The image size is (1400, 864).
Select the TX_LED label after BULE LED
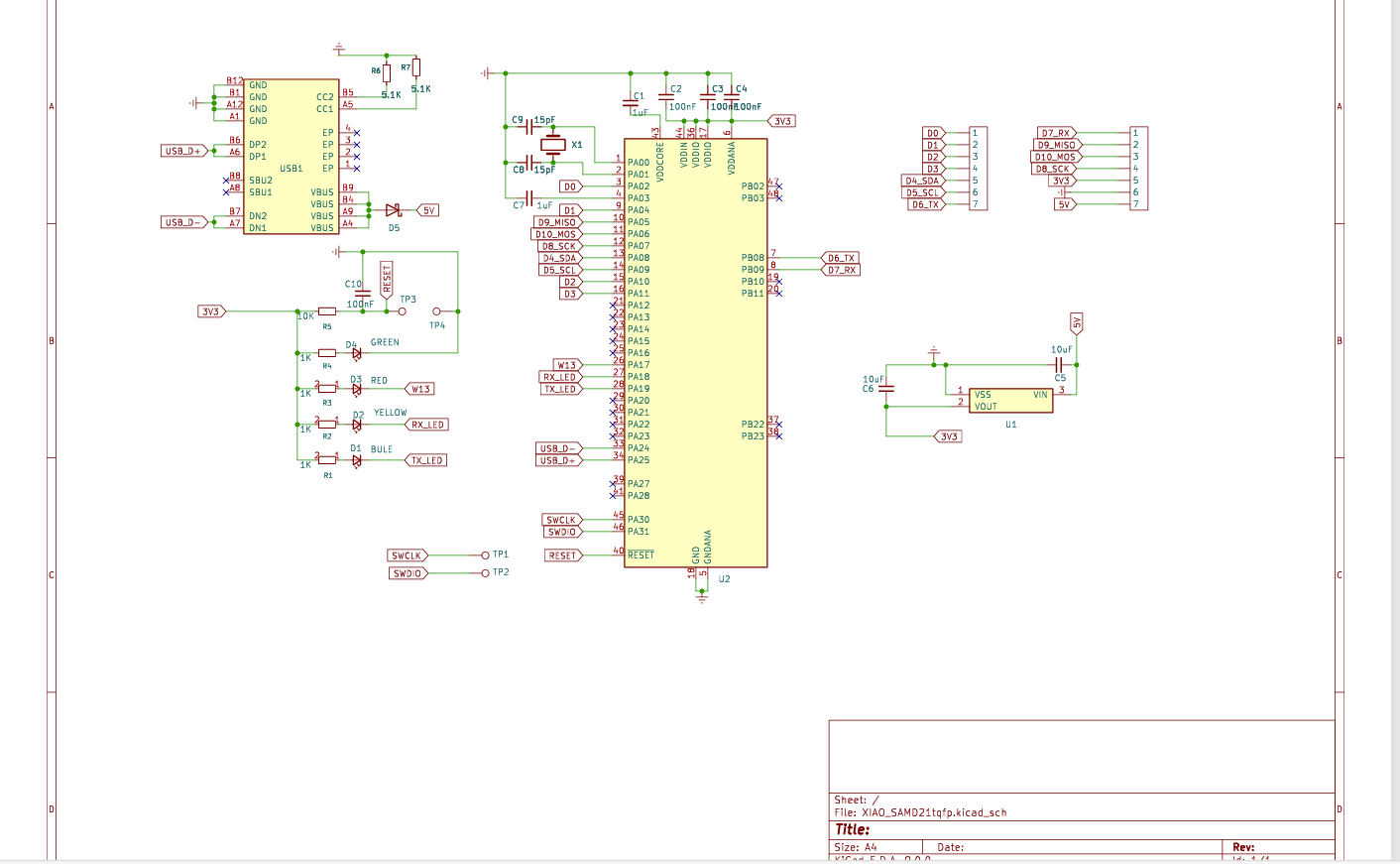[426, 460]
